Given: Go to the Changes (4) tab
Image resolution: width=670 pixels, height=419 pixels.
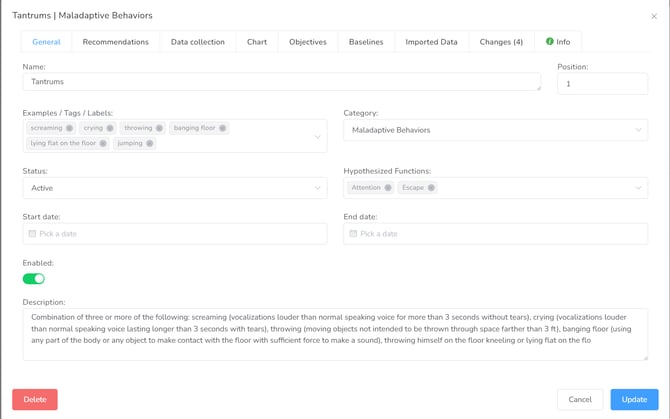Looking at the screenshot, I should point(501,42).
